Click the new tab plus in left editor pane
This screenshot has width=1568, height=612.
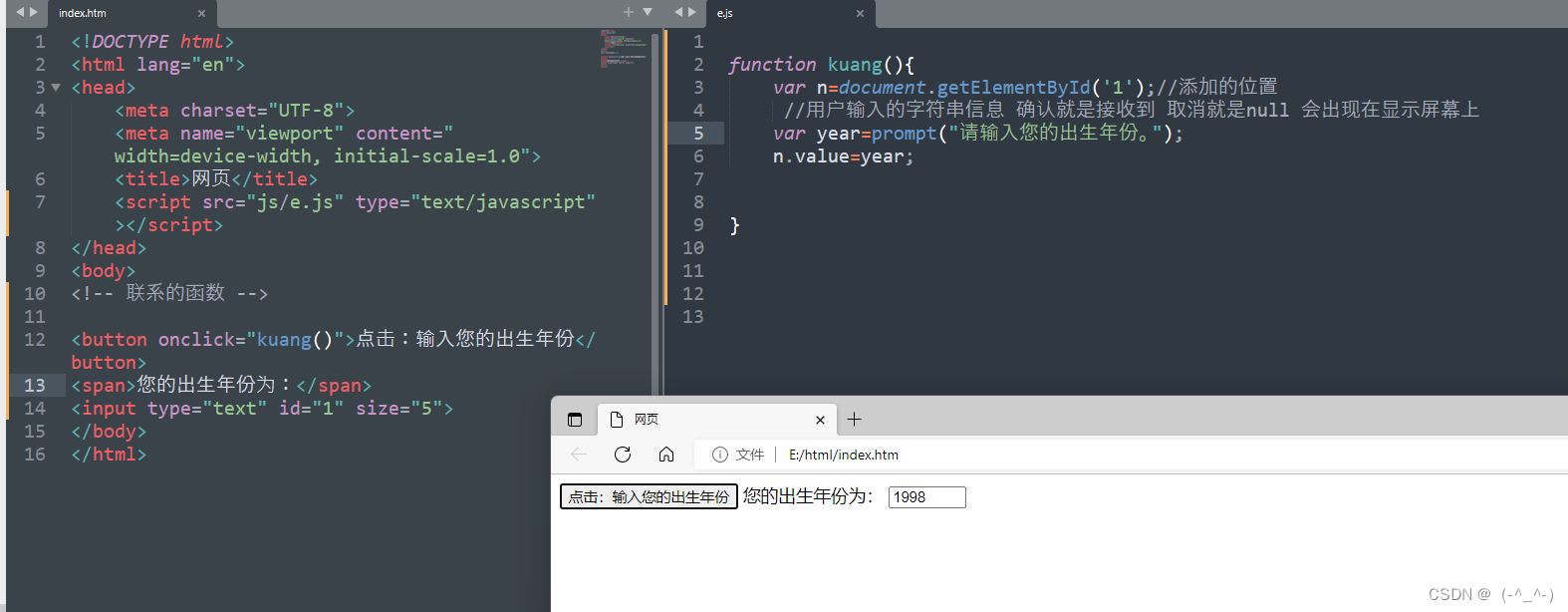(x=628, y=12)
